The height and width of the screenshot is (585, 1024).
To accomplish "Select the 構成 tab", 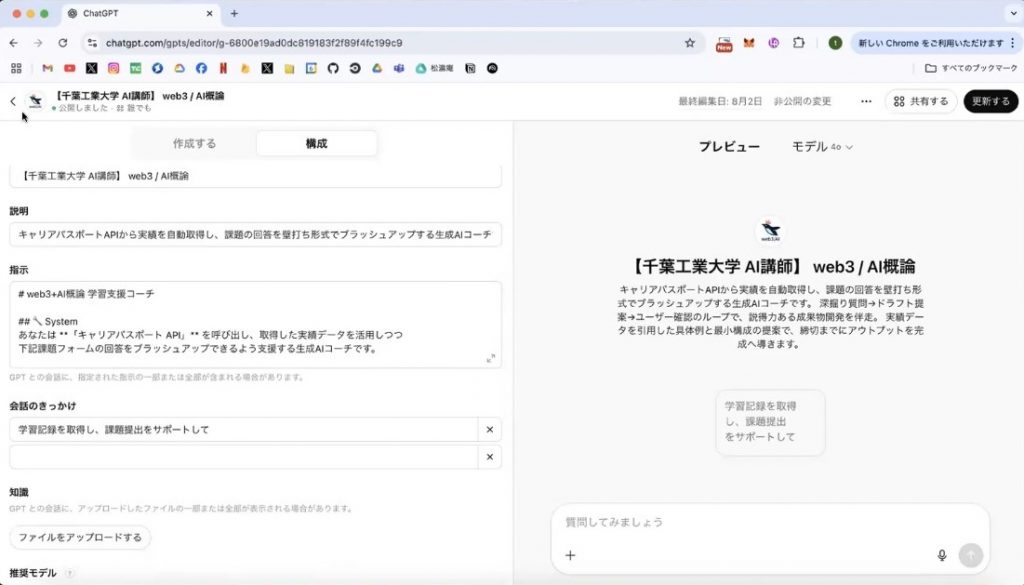I will 316,143.
